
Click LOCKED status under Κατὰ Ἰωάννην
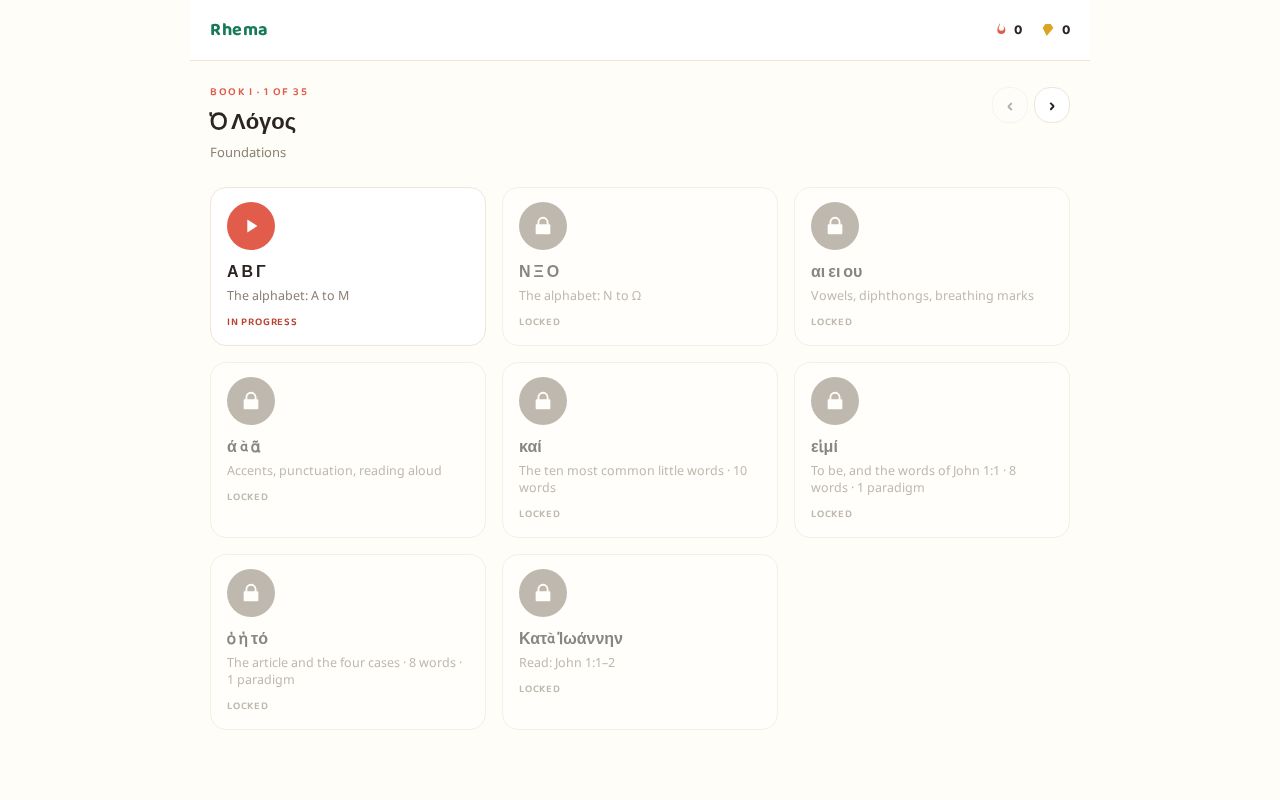(x=540, y=689)
